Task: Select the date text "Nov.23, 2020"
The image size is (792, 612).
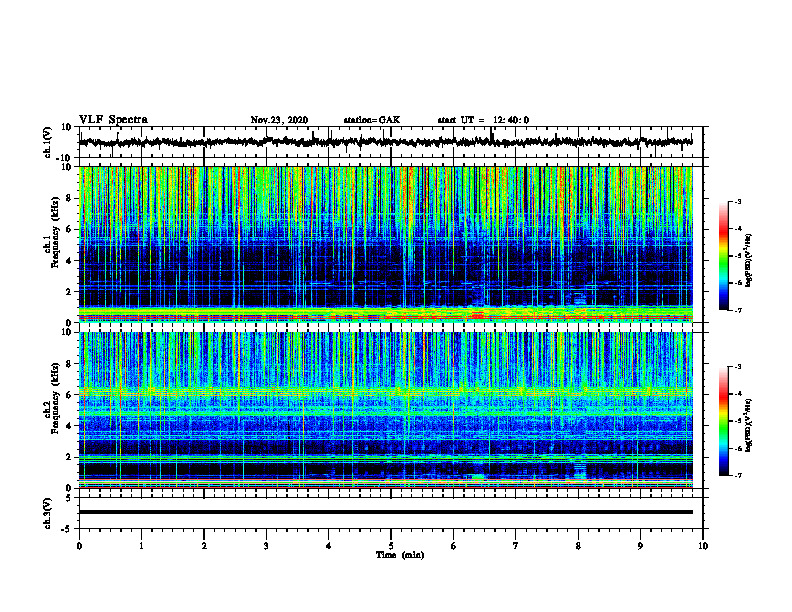Action: point(279,120)
